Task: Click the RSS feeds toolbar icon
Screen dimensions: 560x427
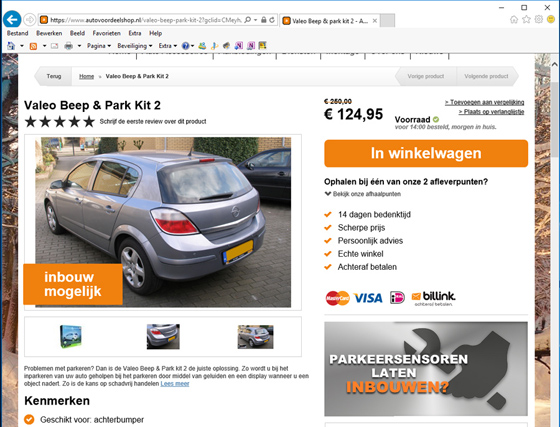Action: pyautogui.click(x=33, y=46)
